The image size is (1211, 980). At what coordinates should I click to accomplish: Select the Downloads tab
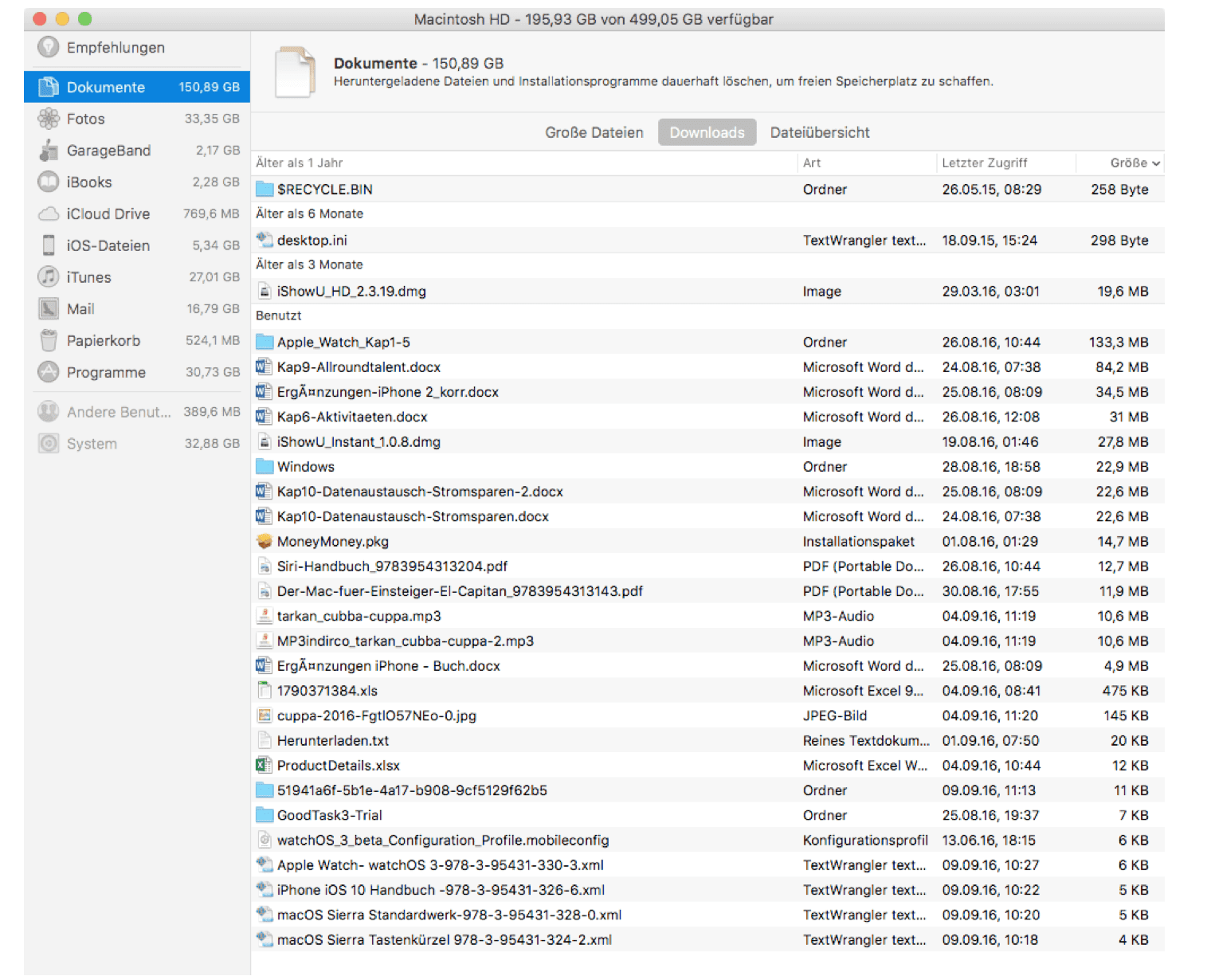(707, 132)
